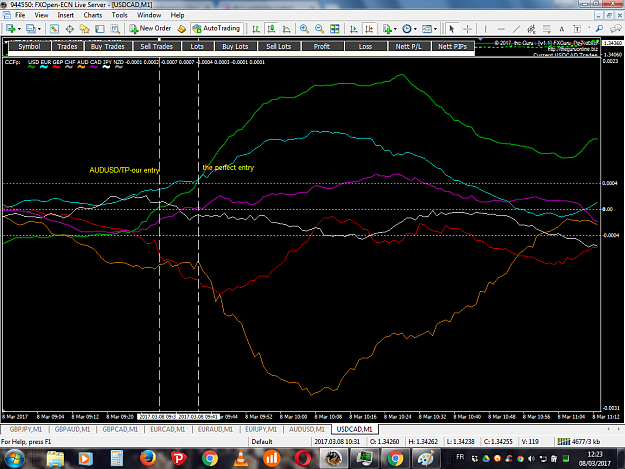Click the Profiles toolbar icon
Viewport: 625px width, 469px height.
[31, 29]
